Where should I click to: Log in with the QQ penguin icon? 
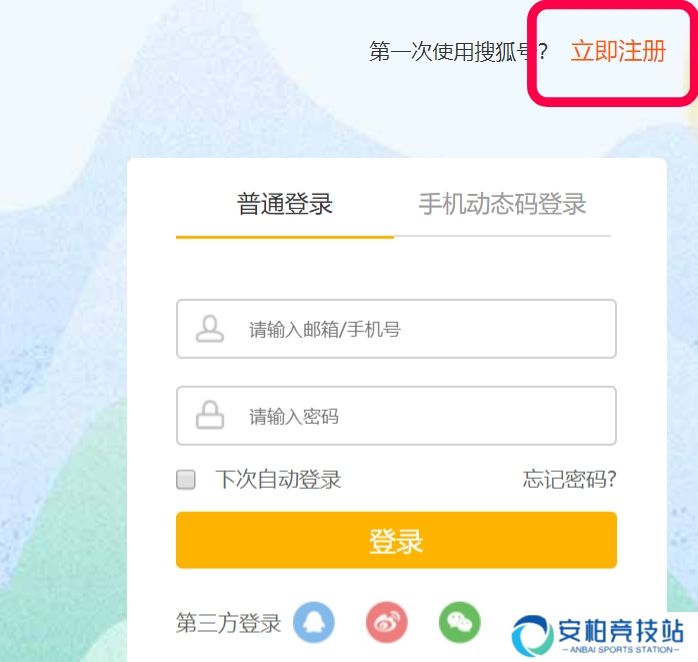[x=314, y=622]
